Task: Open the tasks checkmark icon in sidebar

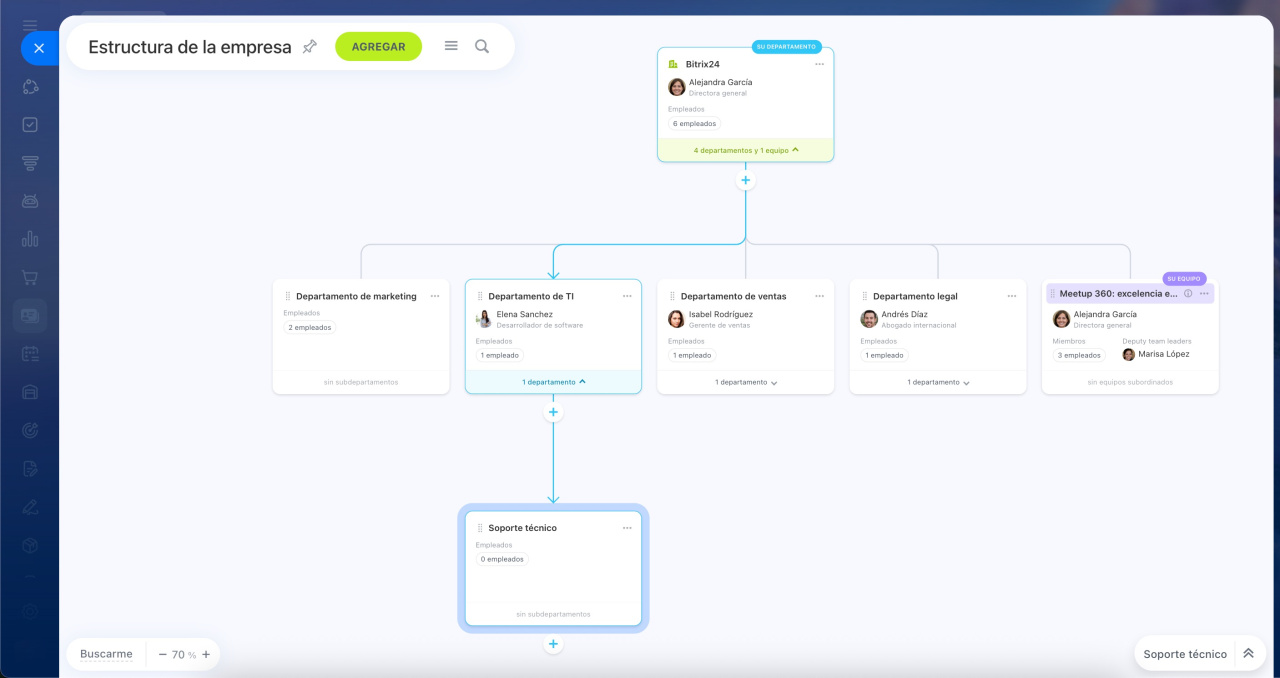Action: point(30,125)
